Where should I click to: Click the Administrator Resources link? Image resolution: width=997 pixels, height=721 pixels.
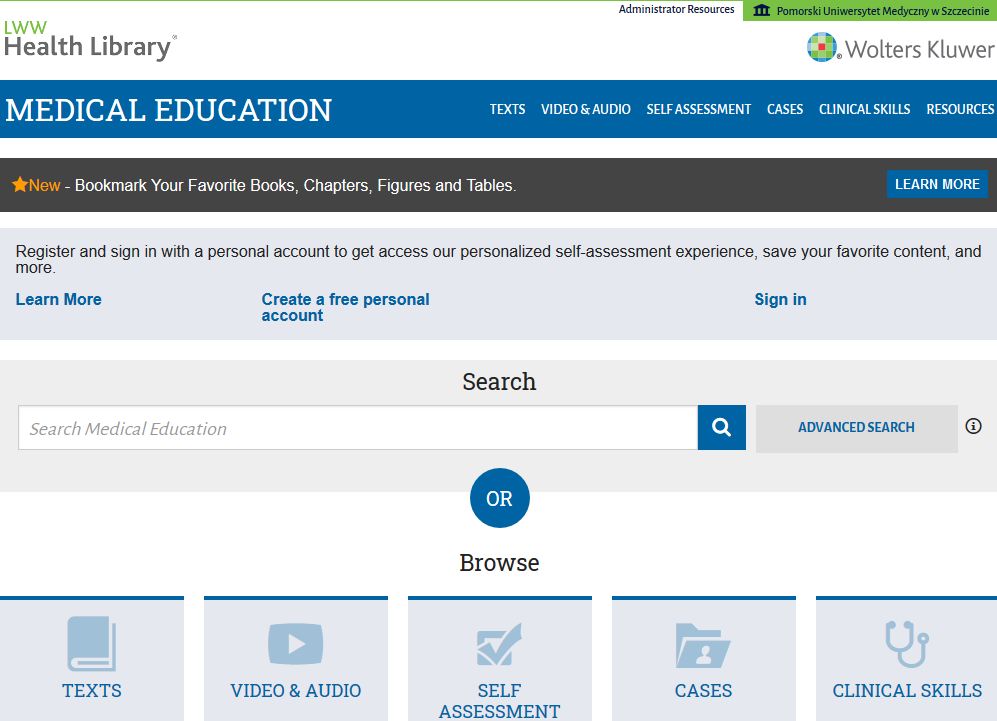click(x=677, y=9)
